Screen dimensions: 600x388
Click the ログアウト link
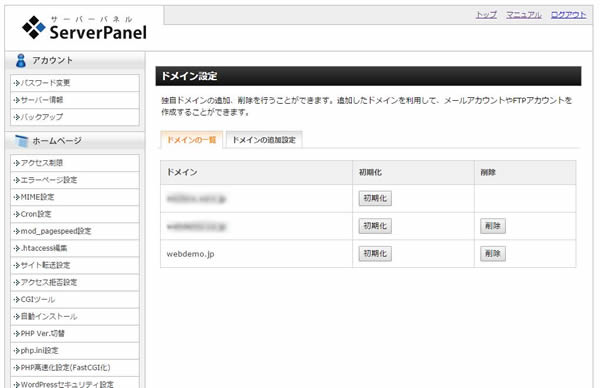point(568,15)
